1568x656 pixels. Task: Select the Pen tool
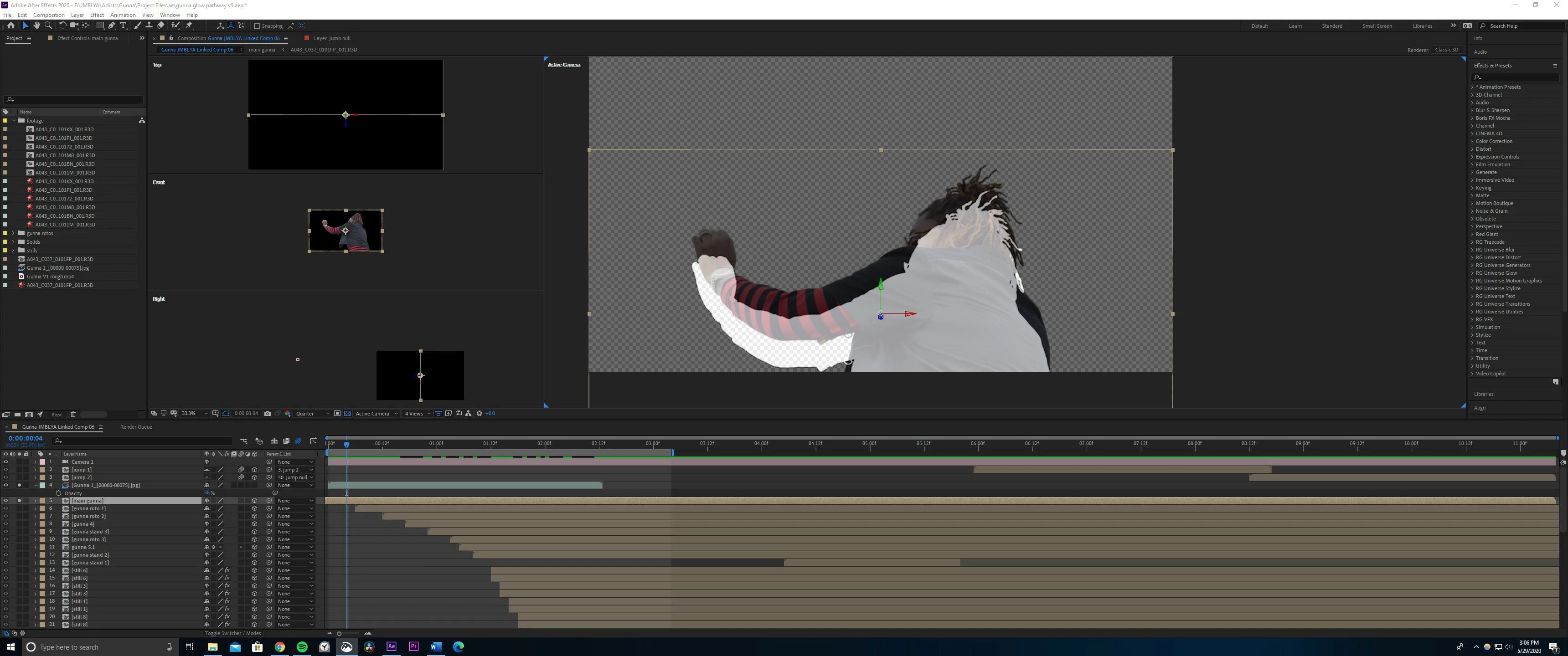pos(111,26)
